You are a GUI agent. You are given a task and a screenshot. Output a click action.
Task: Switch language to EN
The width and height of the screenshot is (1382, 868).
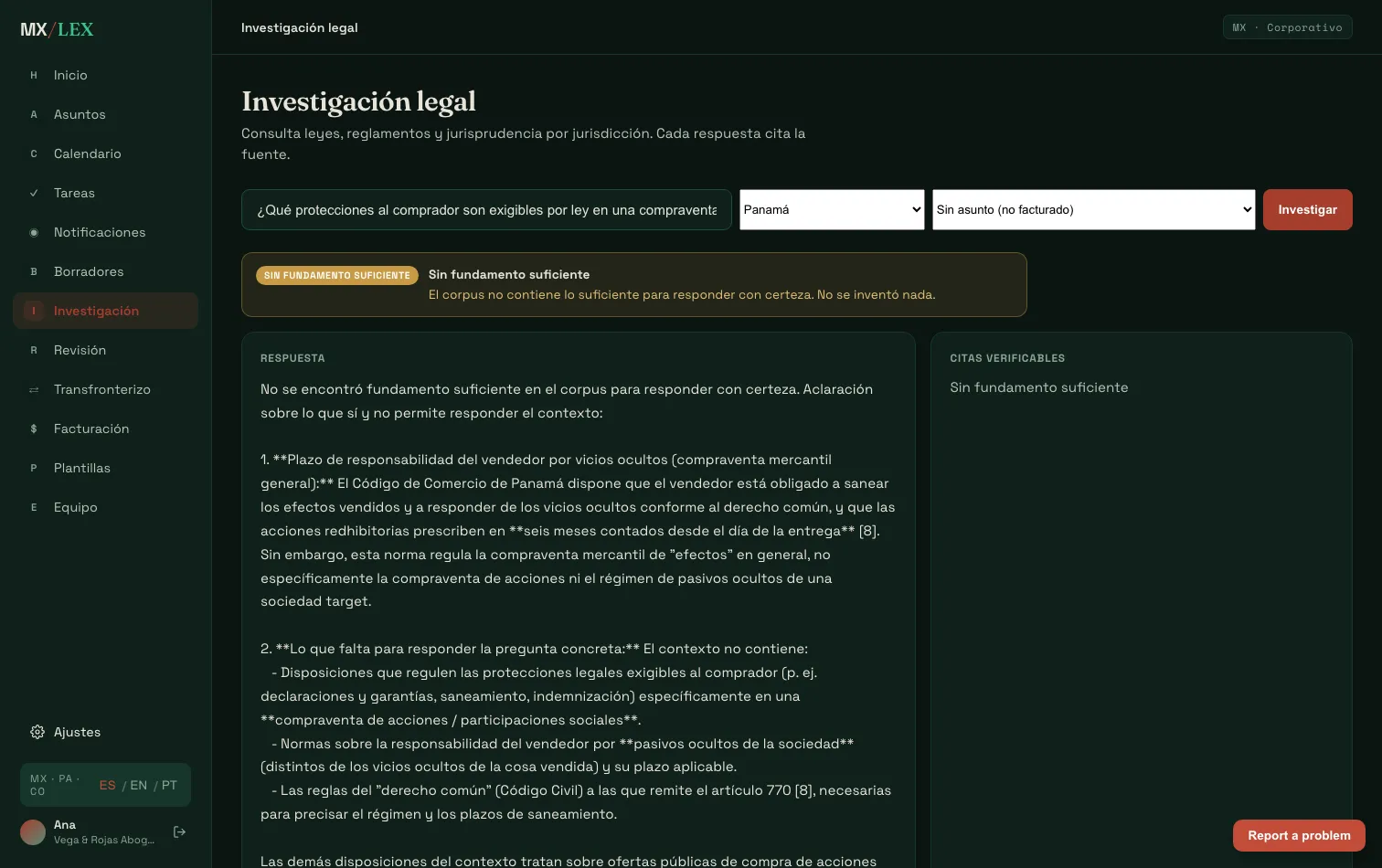point(139,785)
